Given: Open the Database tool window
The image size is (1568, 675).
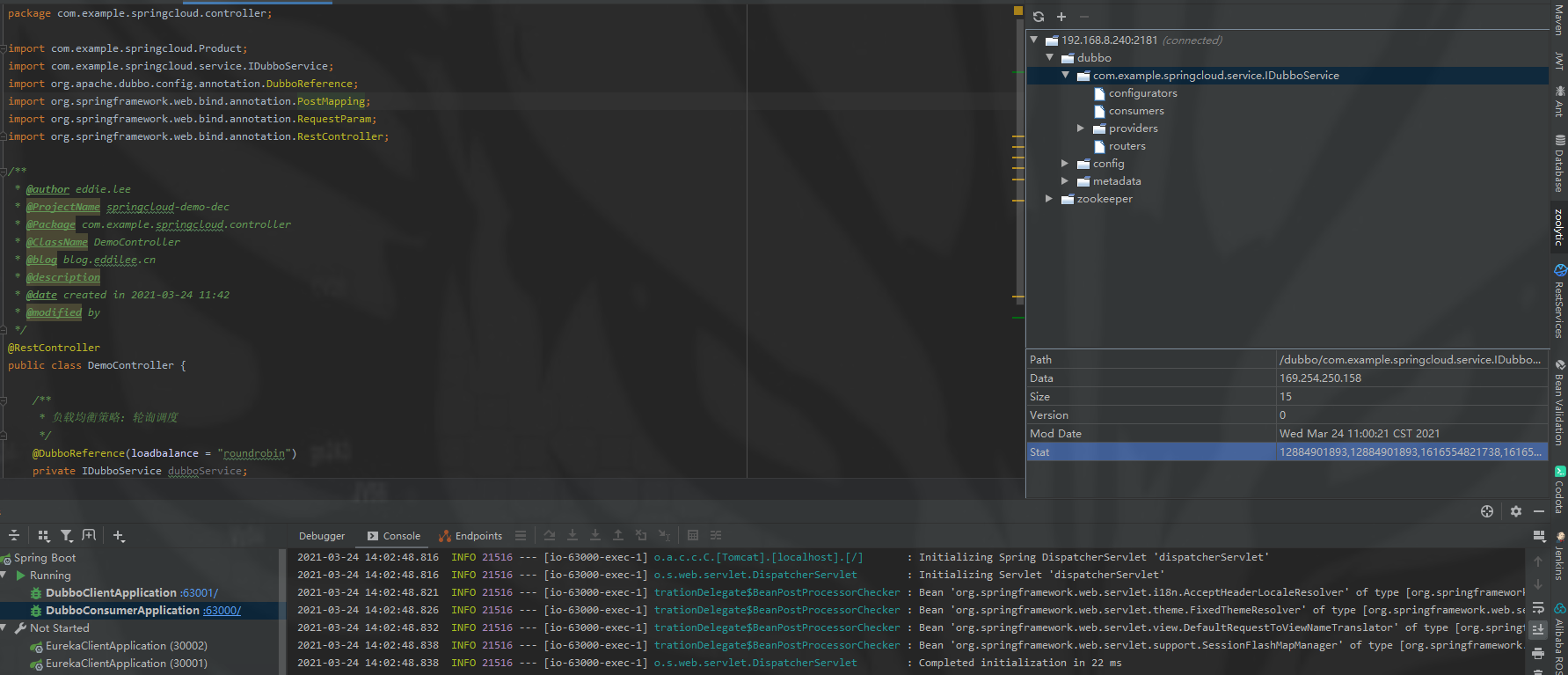Looking at the screenshot, I should tap(1558, 164).
